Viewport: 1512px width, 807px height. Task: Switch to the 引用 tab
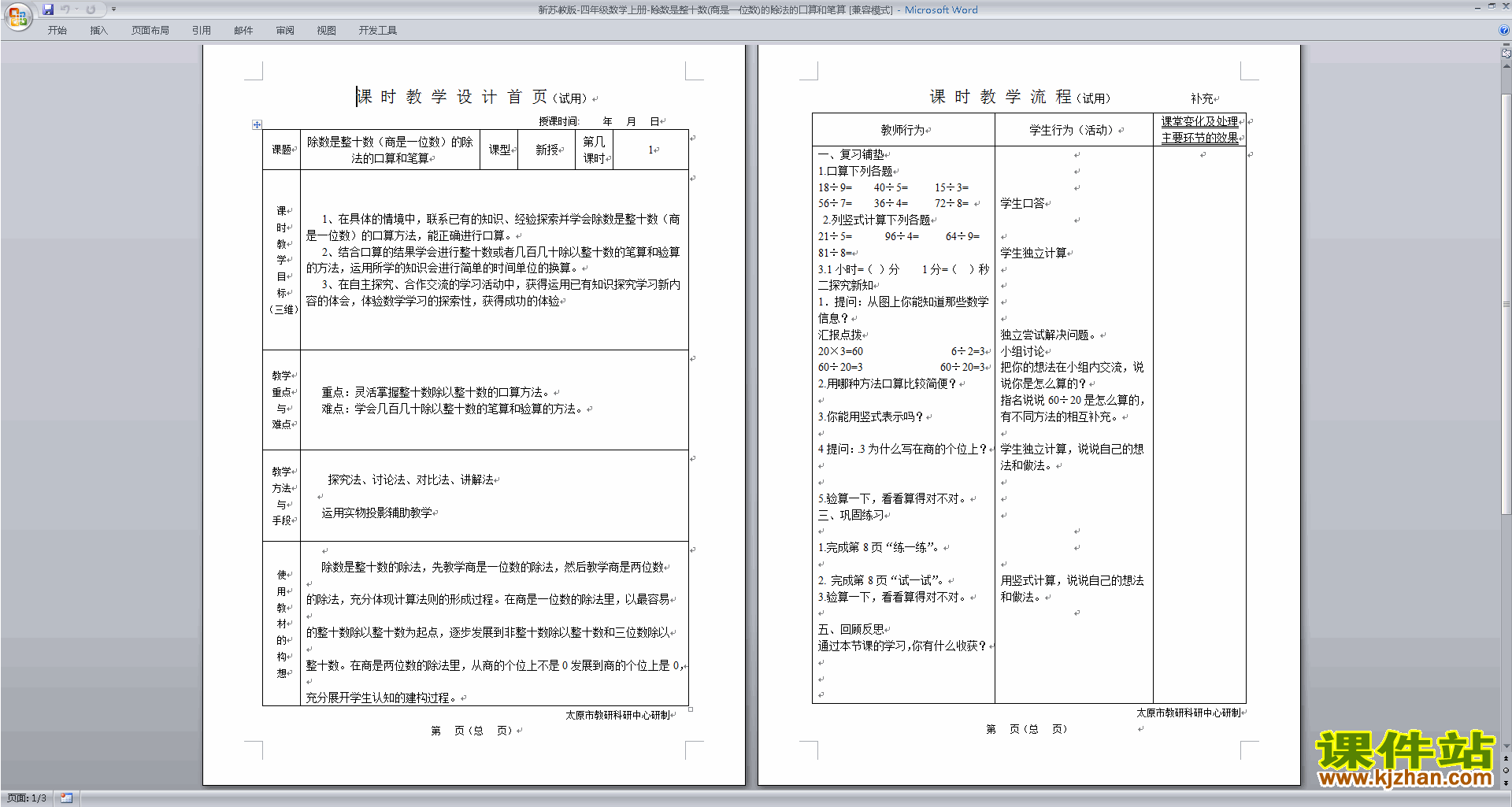click(x=202, y=31)
